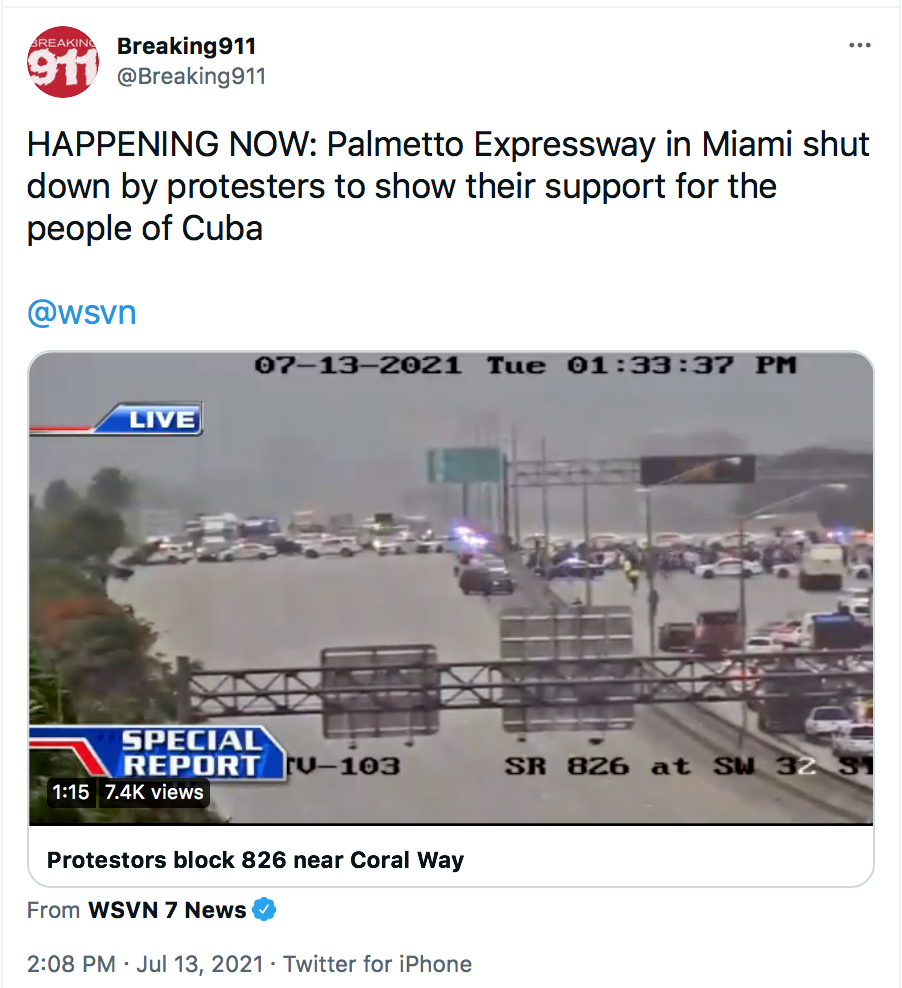Open the three-dot more options menu
The image size is (902, 988).
(x=860, y=45)
